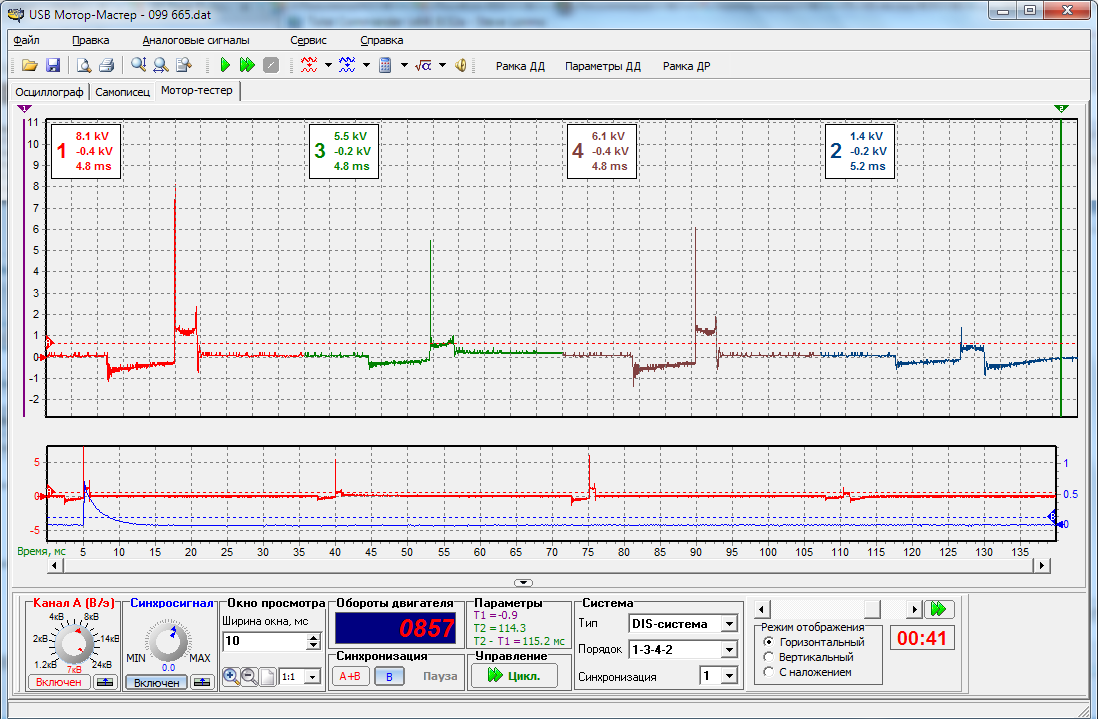Save data with the floppy disk icon
The height and width of the screenshot is (719, 1098).
(x=53, y=66)
